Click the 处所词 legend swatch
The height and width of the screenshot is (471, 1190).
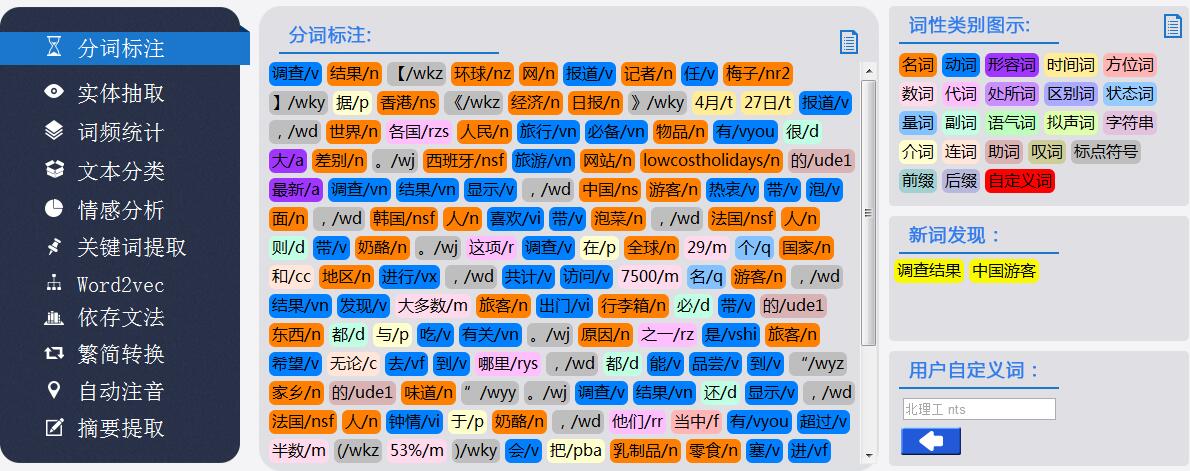(1012, 94)
